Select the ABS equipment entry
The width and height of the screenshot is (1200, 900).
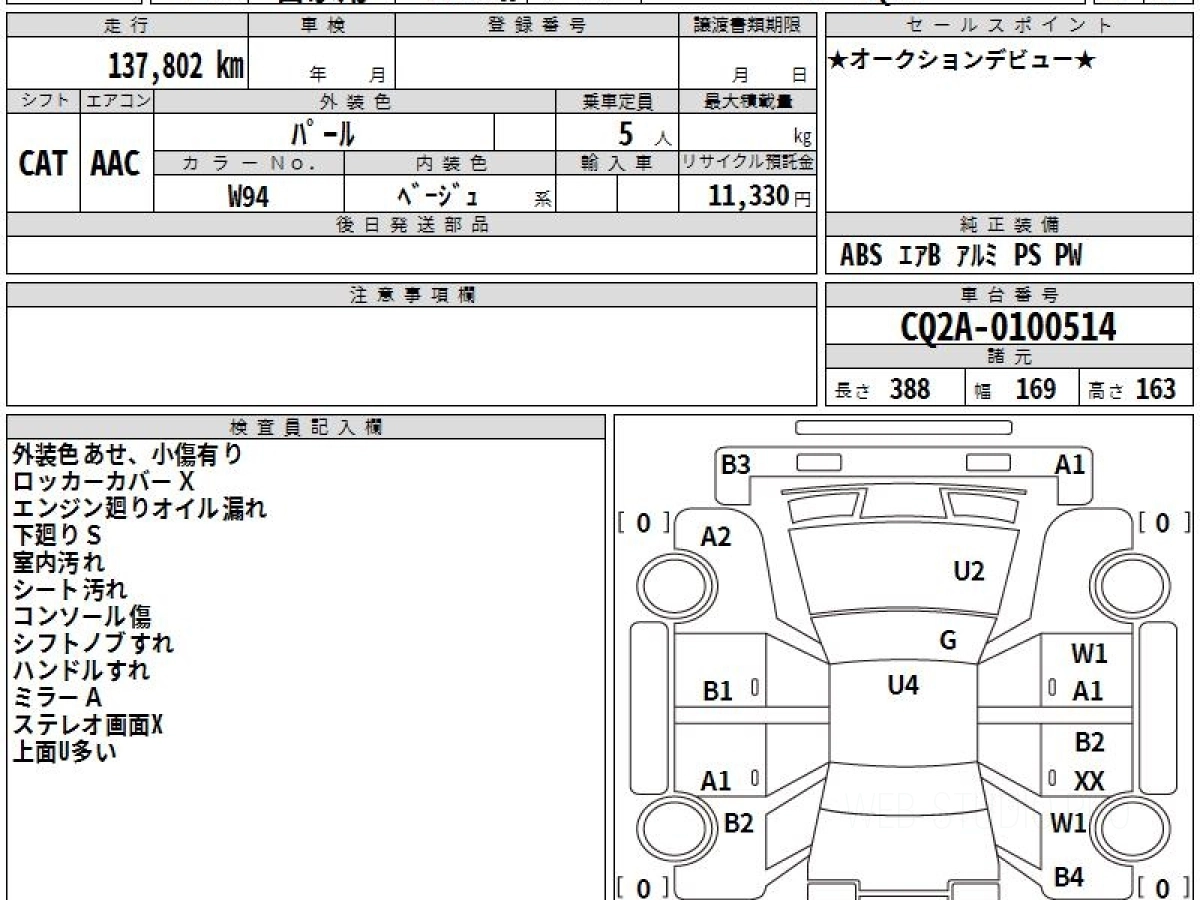click(x=861, y=256)
